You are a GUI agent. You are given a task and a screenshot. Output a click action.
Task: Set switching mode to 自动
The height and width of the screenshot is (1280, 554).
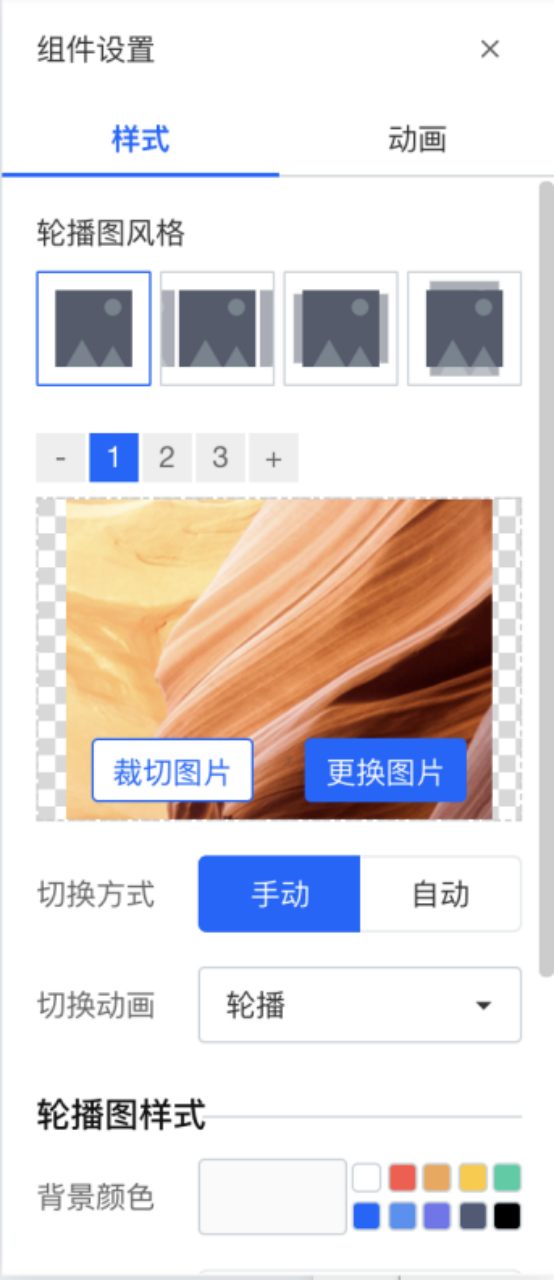pos(441,894)
